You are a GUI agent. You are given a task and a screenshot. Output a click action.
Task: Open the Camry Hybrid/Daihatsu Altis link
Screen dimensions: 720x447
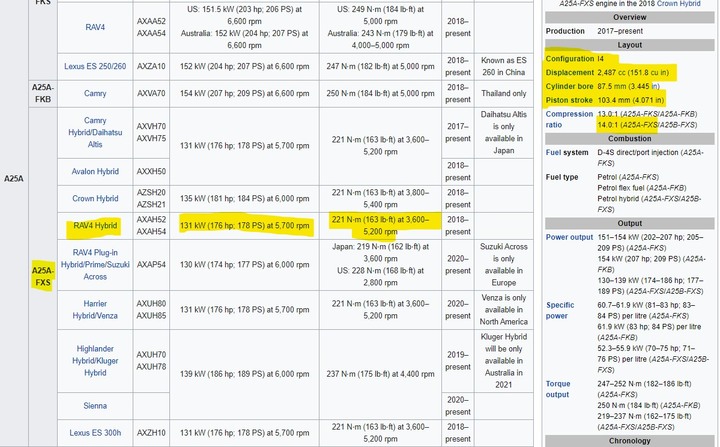[95, 132]
